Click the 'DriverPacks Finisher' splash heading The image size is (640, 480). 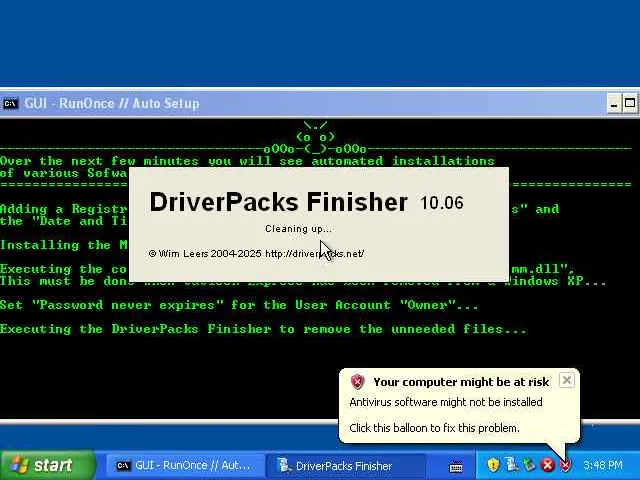tap(278, 202)
